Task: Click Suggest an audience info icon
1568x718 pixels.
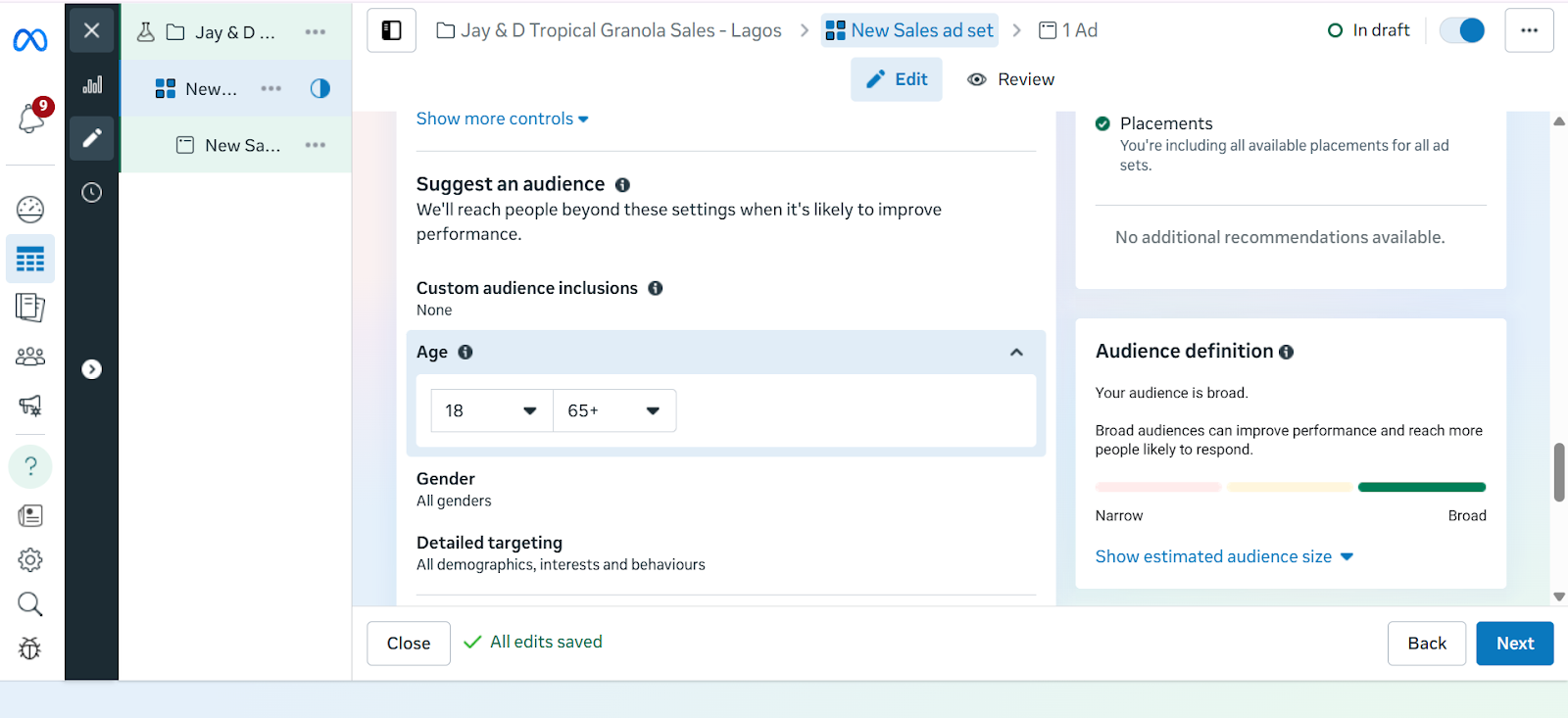Action: [x=622, y=185]
